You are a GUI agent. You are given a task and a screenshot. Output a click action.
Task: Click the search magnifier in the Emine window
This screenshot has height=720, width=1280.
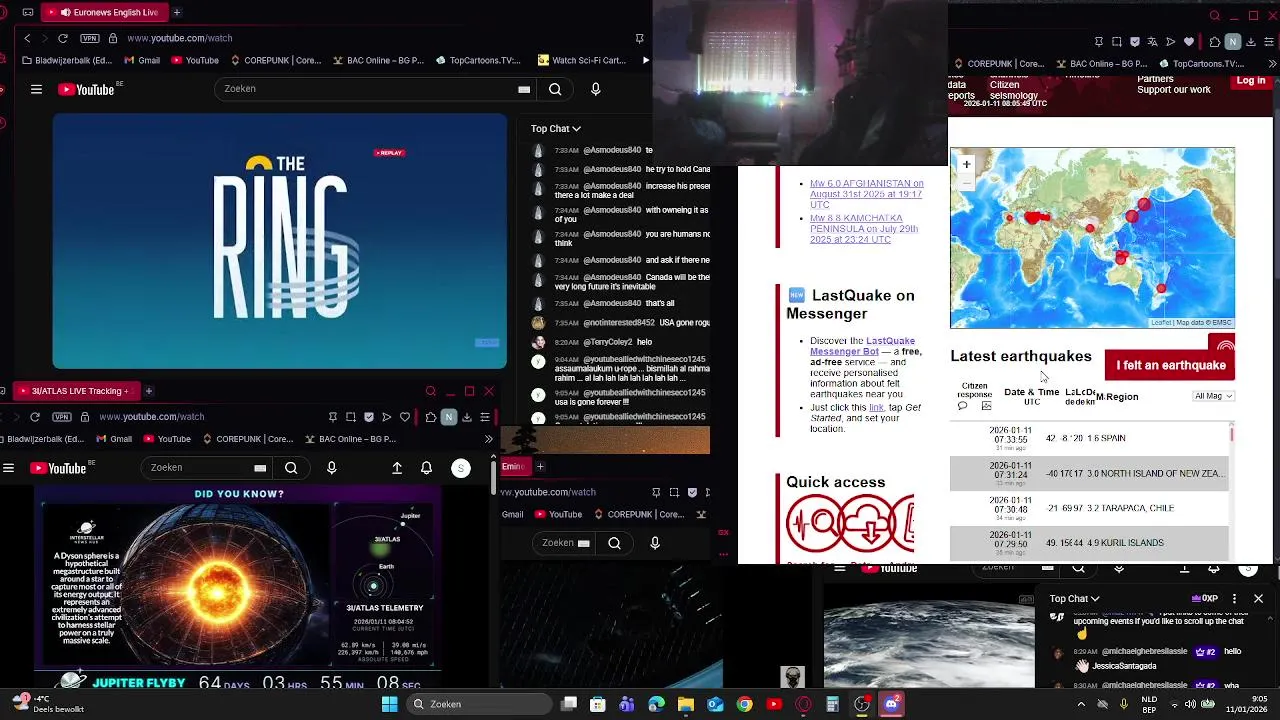(x=615, y=543)
